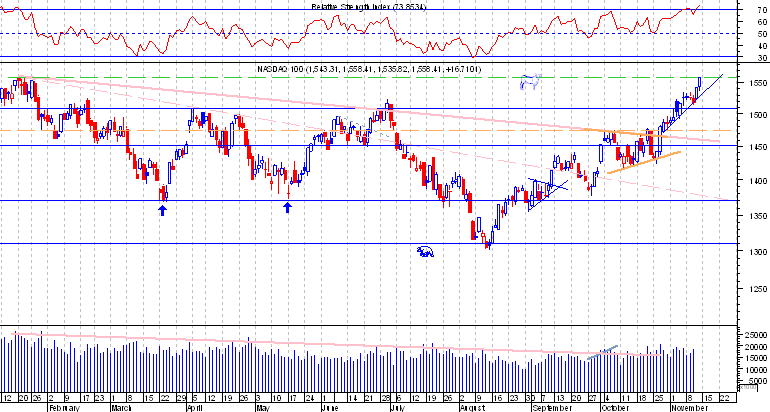Screen dimensions: 770x412
Task: Select the July month label
Action: click(x=396, y=408)
